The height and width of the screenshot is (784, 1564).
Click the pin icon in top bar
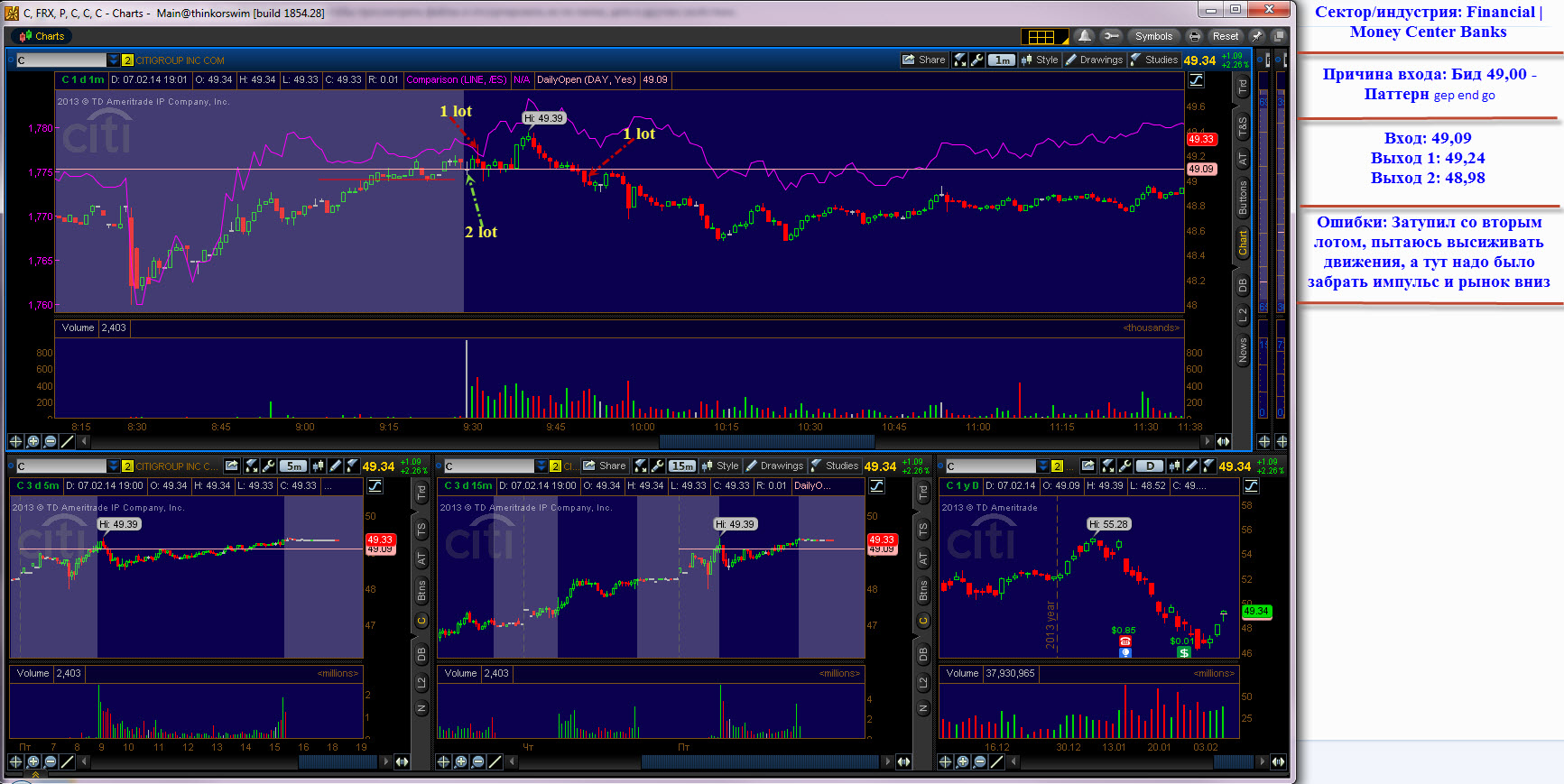tap(1257, 36)
